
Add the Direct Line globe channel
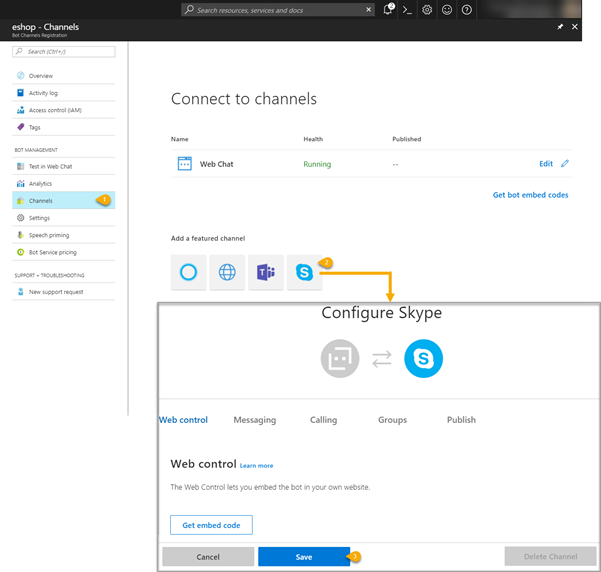[x=227, y=273]
